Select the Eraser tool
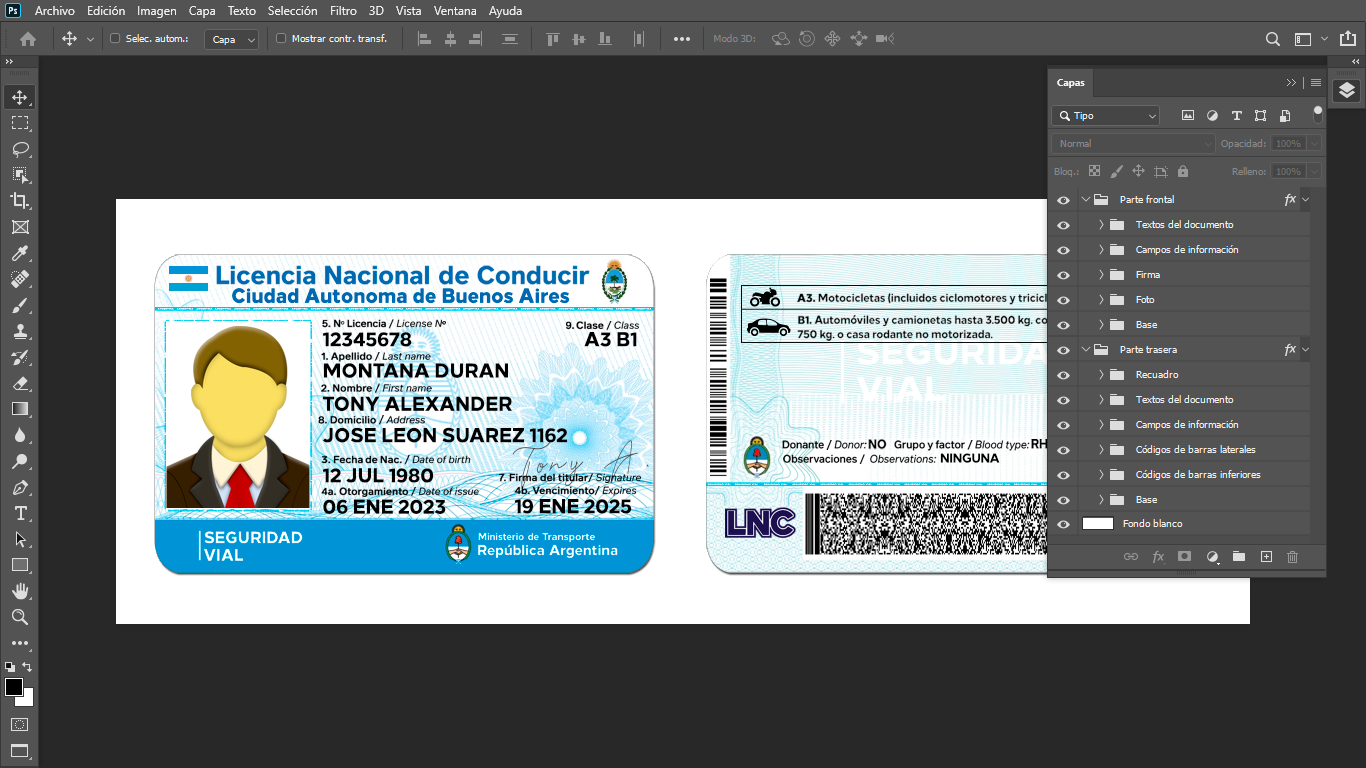 pyautogui.click(x=20, y=383)
